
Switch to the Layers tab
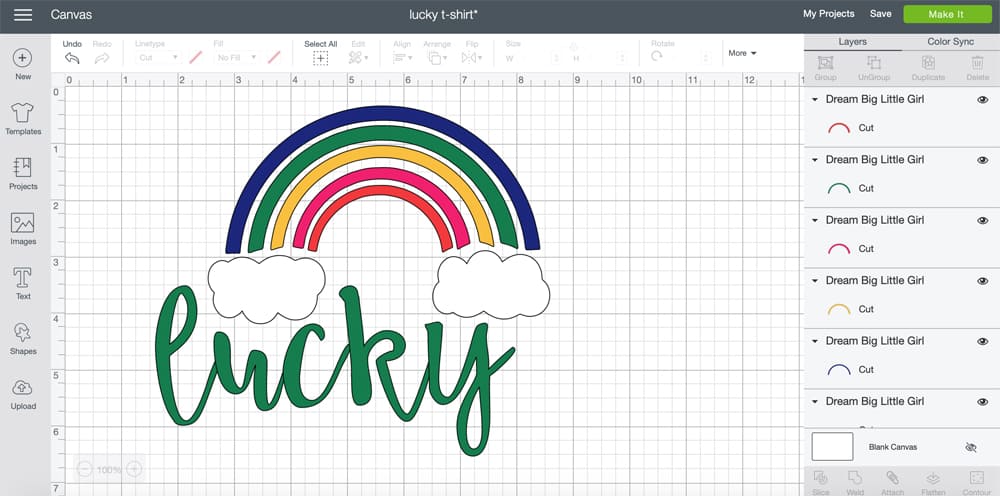click(852, 41)
